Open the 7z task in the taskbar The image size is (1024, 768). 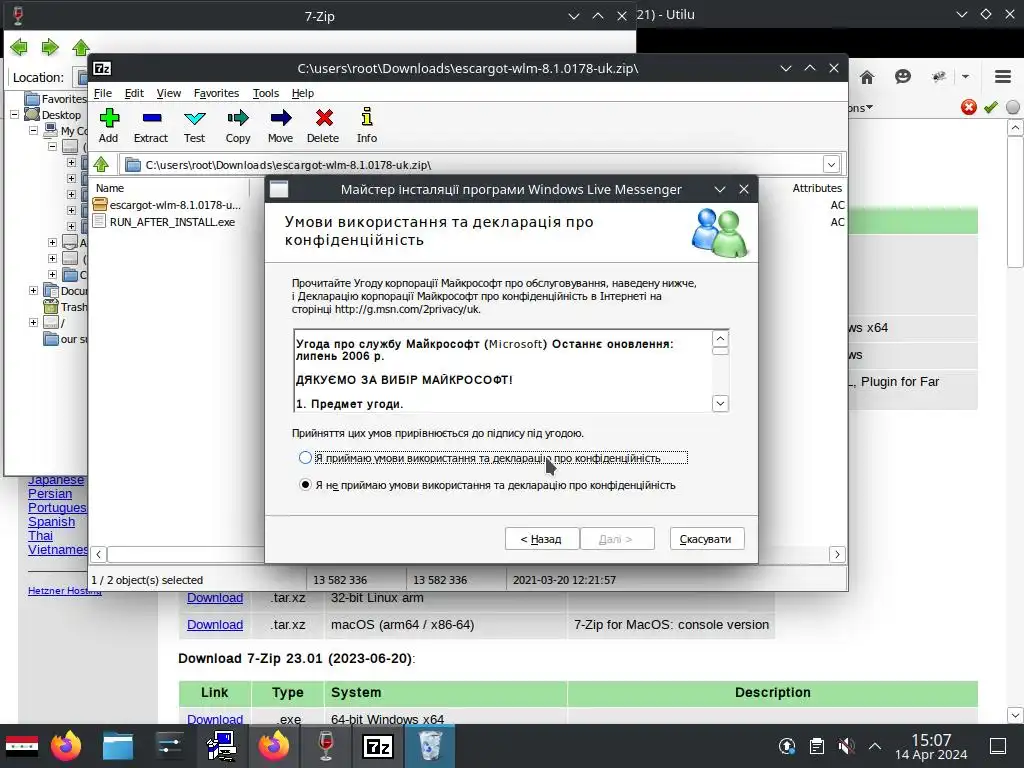[377, 746]
